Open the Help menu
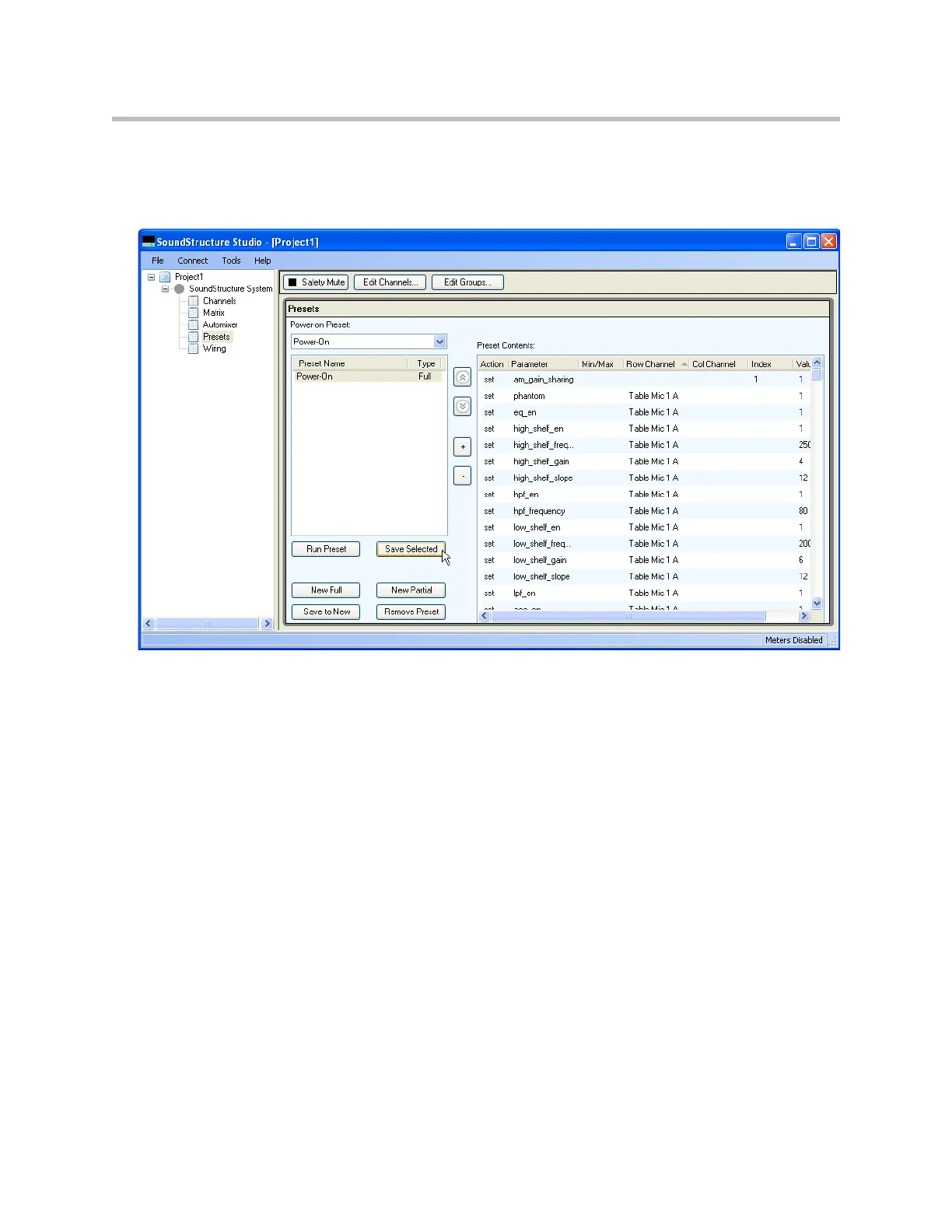 pos(263,261)
